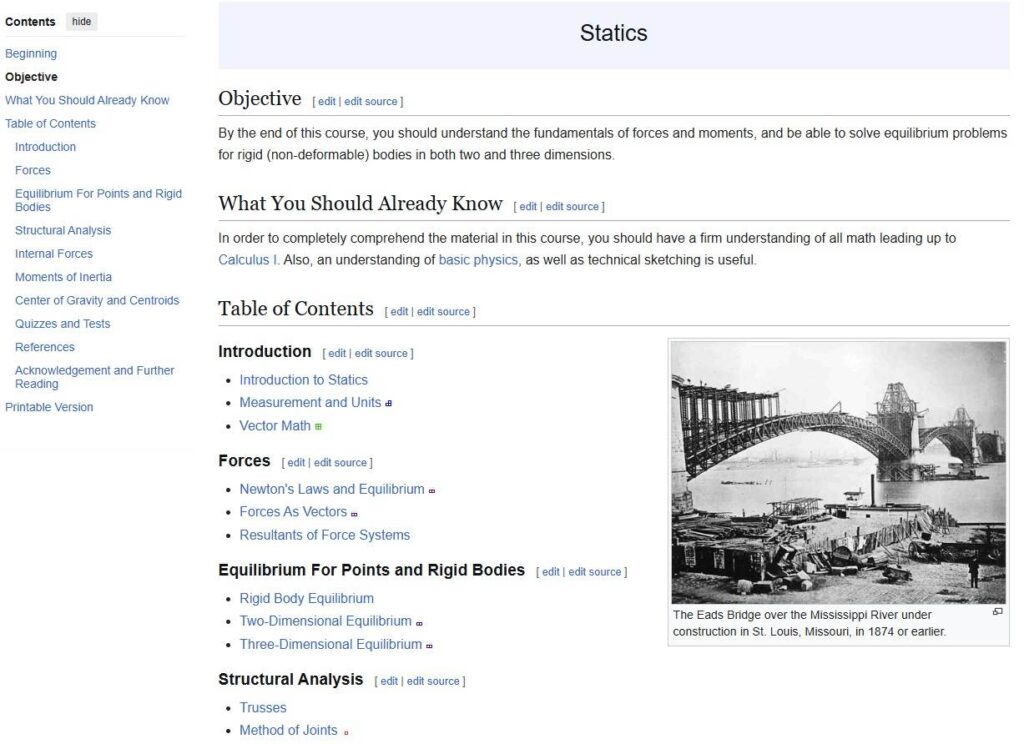Click the green progress icon beside Vector Math
The image size is (1024, 744).
tap(317, 426)
